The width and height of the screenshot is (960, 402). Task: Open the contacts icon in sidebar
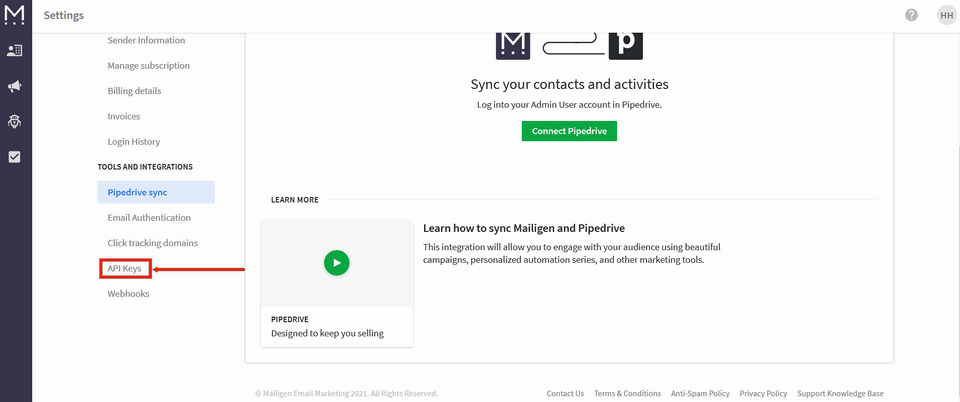[x=15, y=50]
